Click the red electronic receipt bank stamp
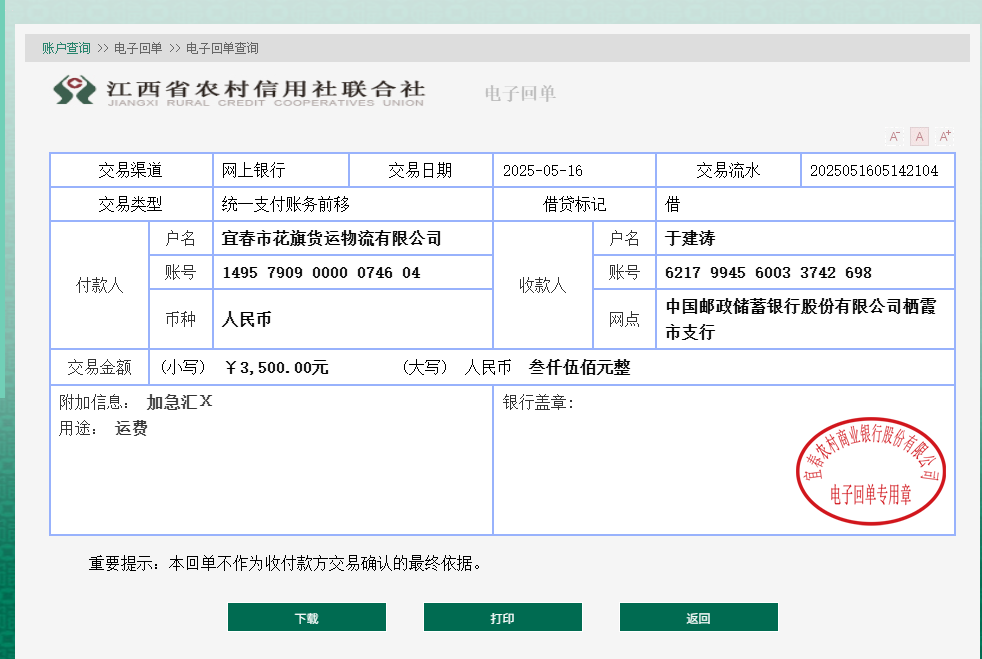This screenshot has width=982, height=659. 871,471
